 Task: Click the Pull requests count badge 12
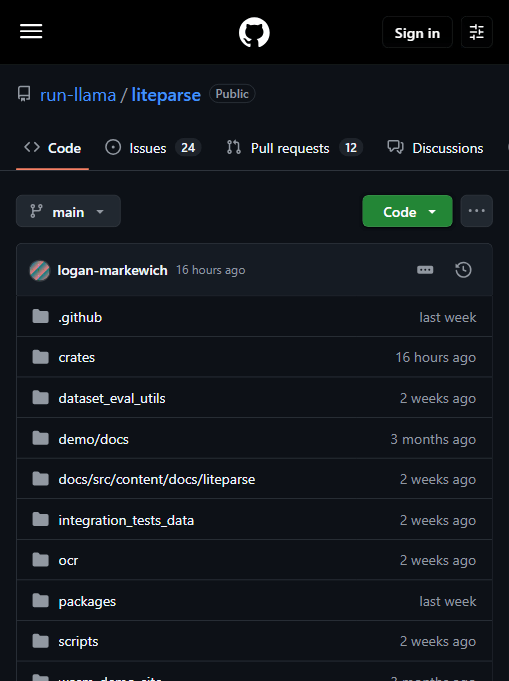351,148
